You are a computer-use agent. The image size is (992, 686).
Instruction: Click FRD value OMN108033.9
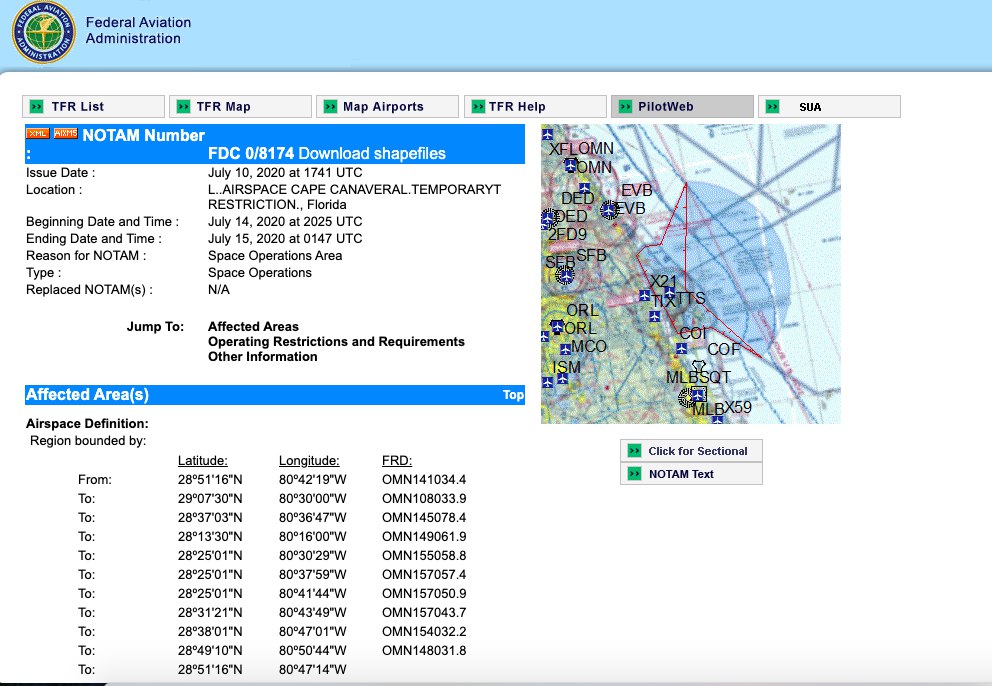tap(424, 499)
